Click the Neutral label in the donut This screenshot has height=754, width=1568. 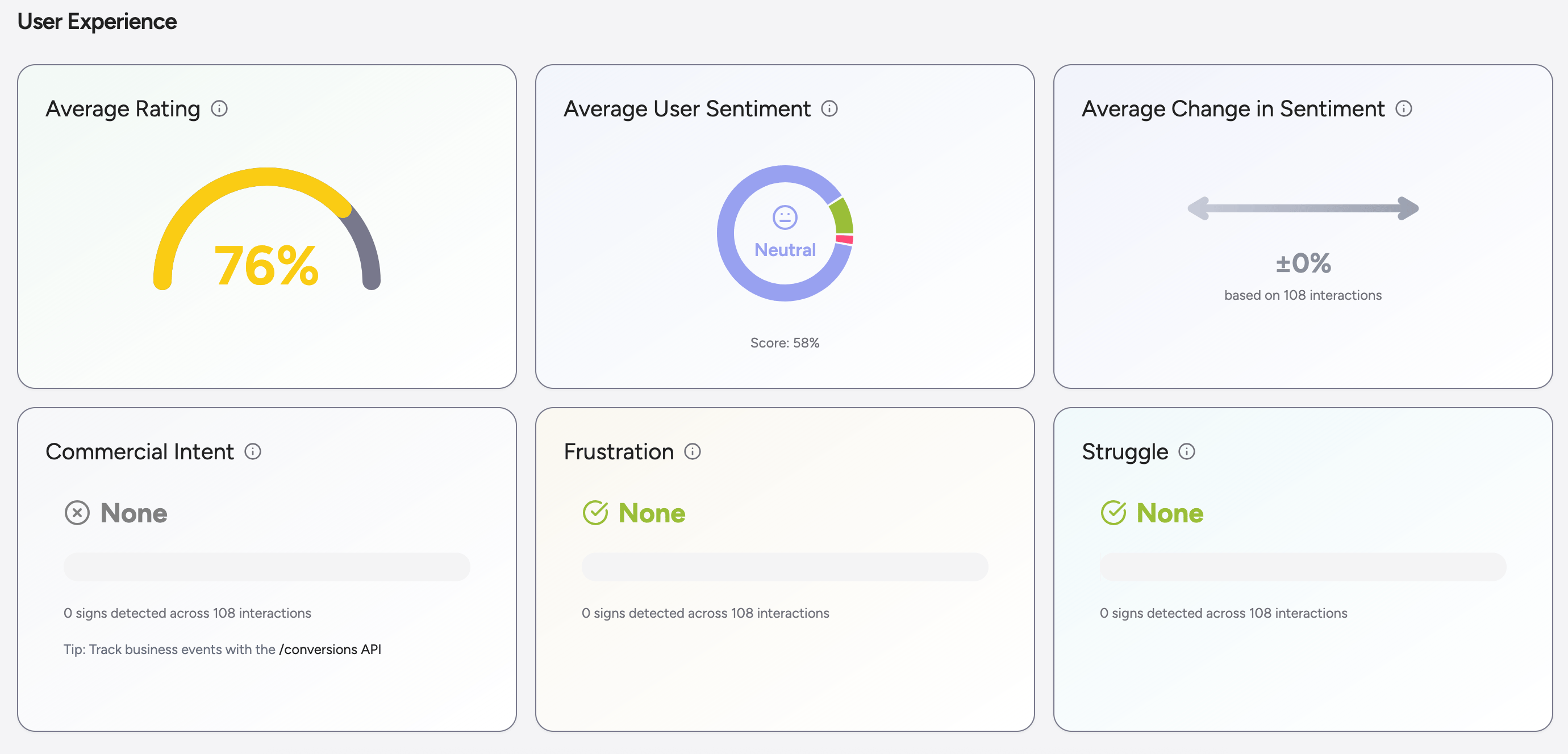point(785,250)
